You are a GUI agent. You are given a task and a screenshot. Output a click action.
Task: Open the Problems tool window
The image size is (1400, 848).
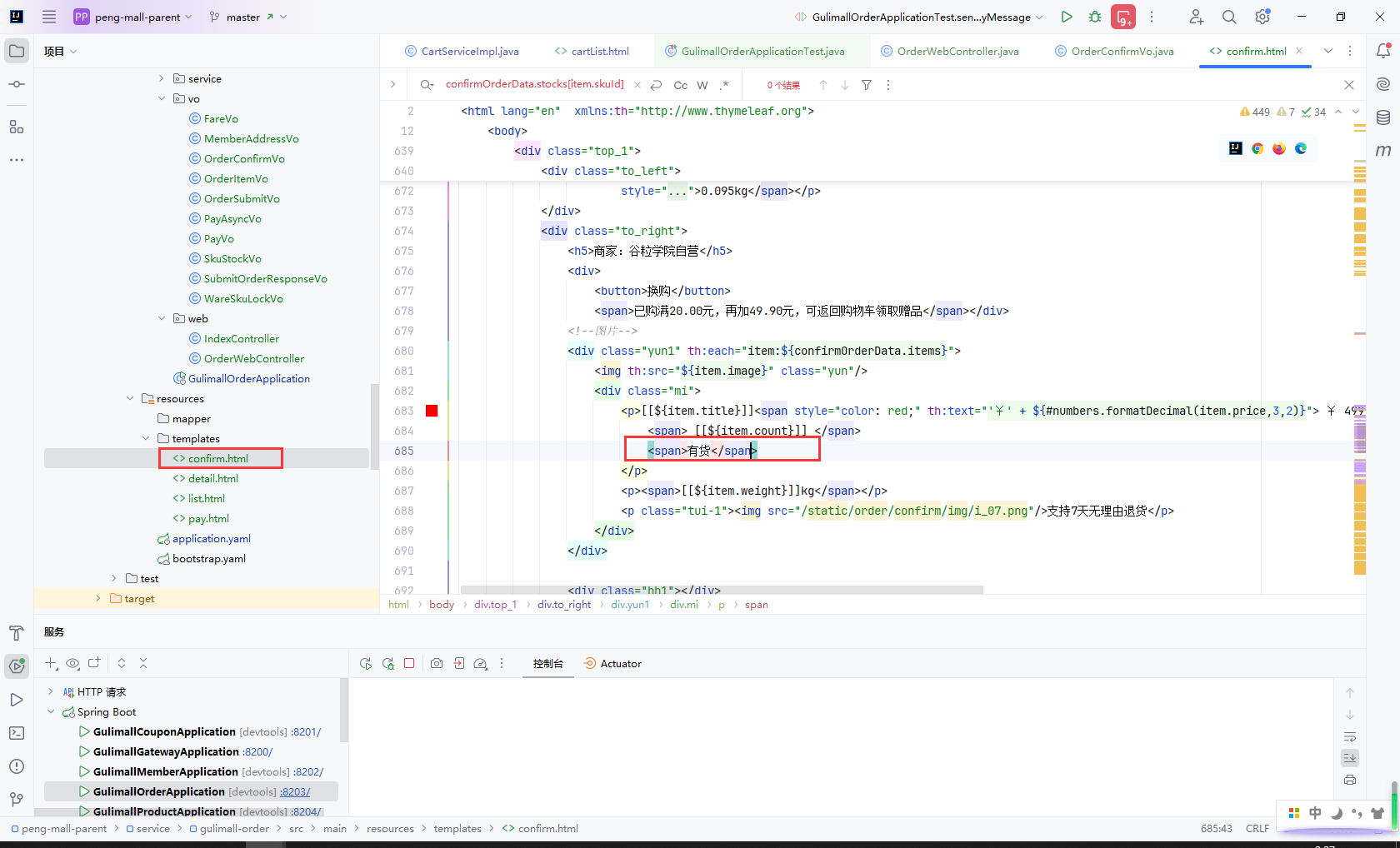17,766
